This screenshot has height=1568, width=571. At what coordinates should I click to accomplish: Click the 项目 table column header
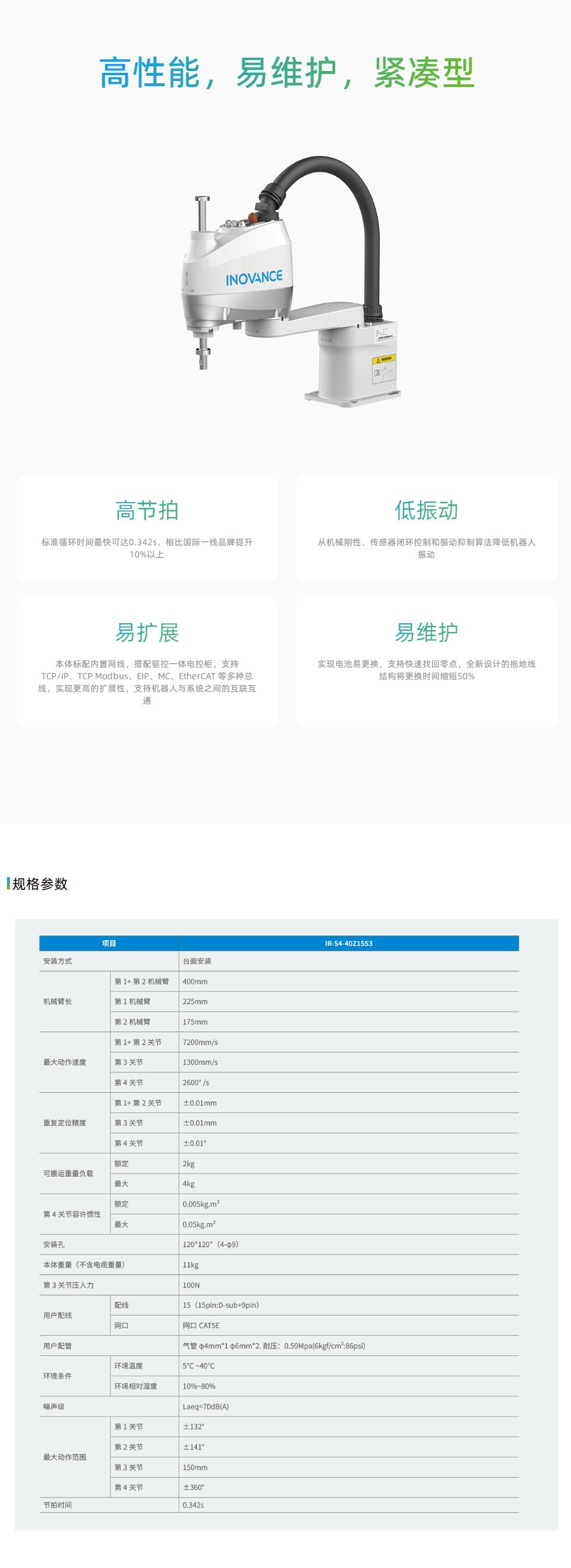[x=109, y=943]
